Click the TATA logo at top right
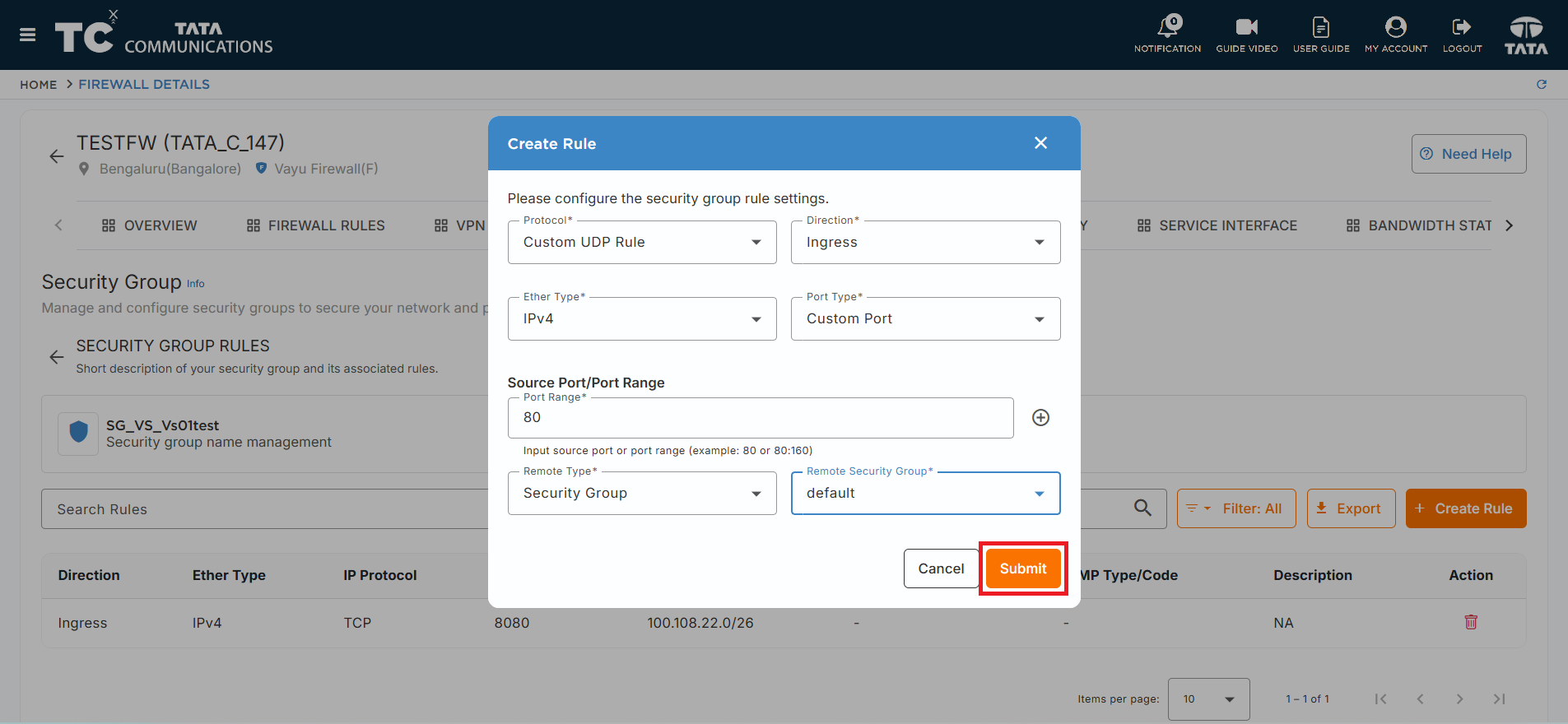This screenshot has width=1568, height=724. coord(1526,35)
